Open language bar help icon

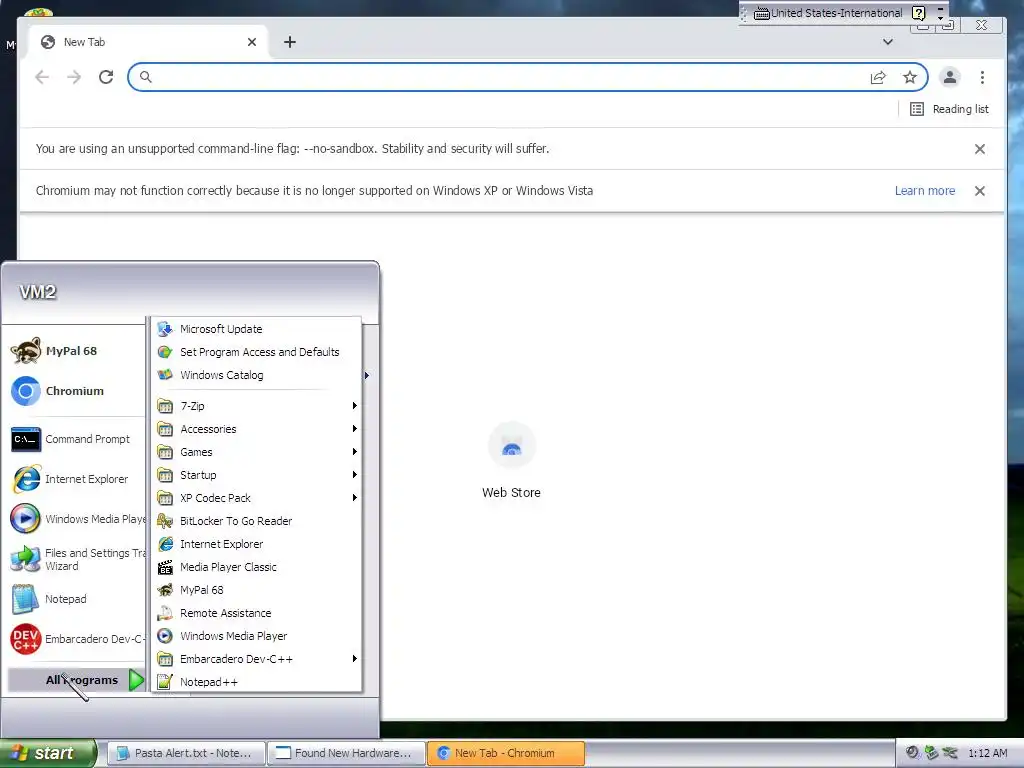click(918, 13)
